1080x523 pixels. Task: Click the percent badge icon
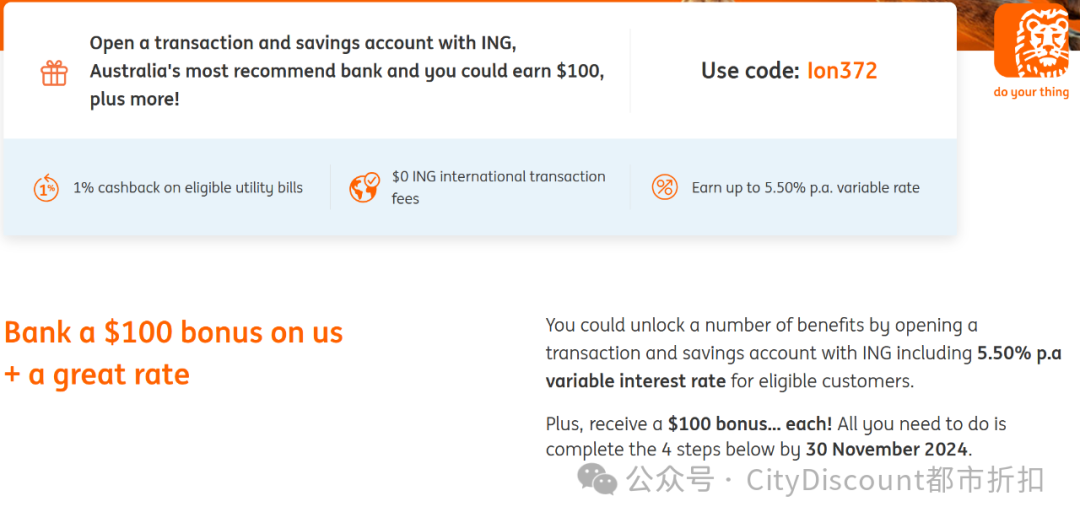click(x=664, y=187)
